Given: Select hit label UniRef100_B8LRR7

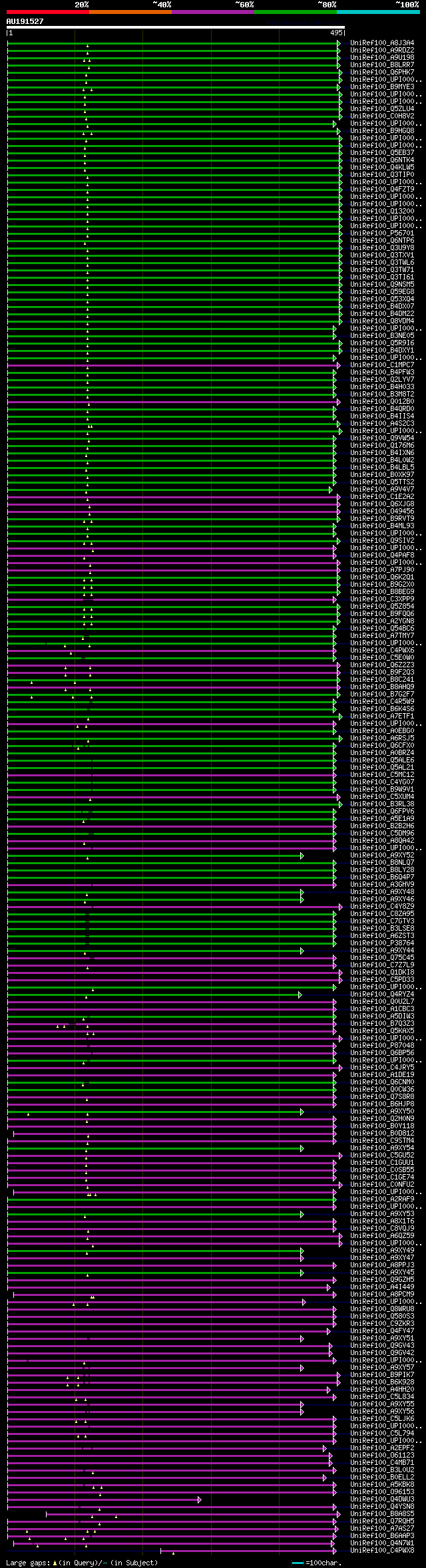Looking at the screenshot, I should pyautogui.click(x=382, y=65).
